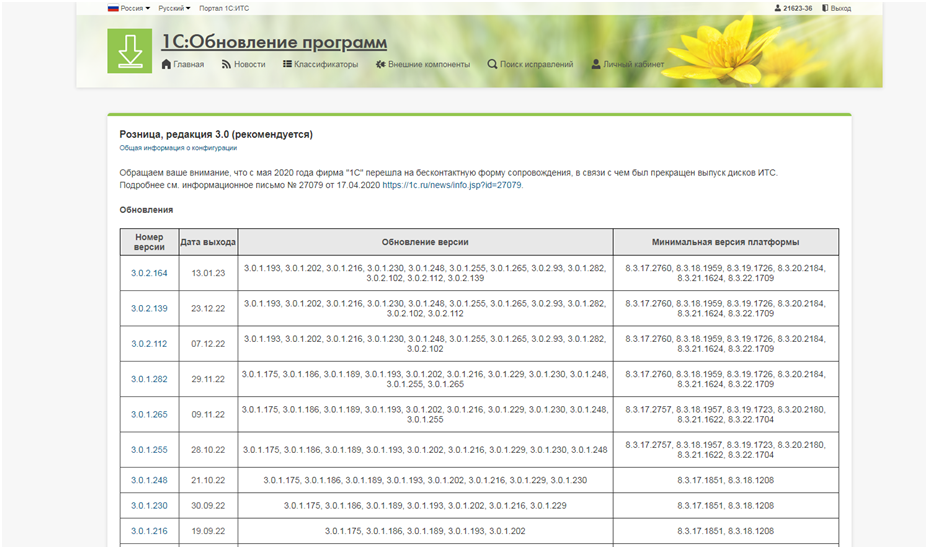Screen dimensions: 928x549
Task: Open version 3.0.2.112 link
Action: coord(149,344)
